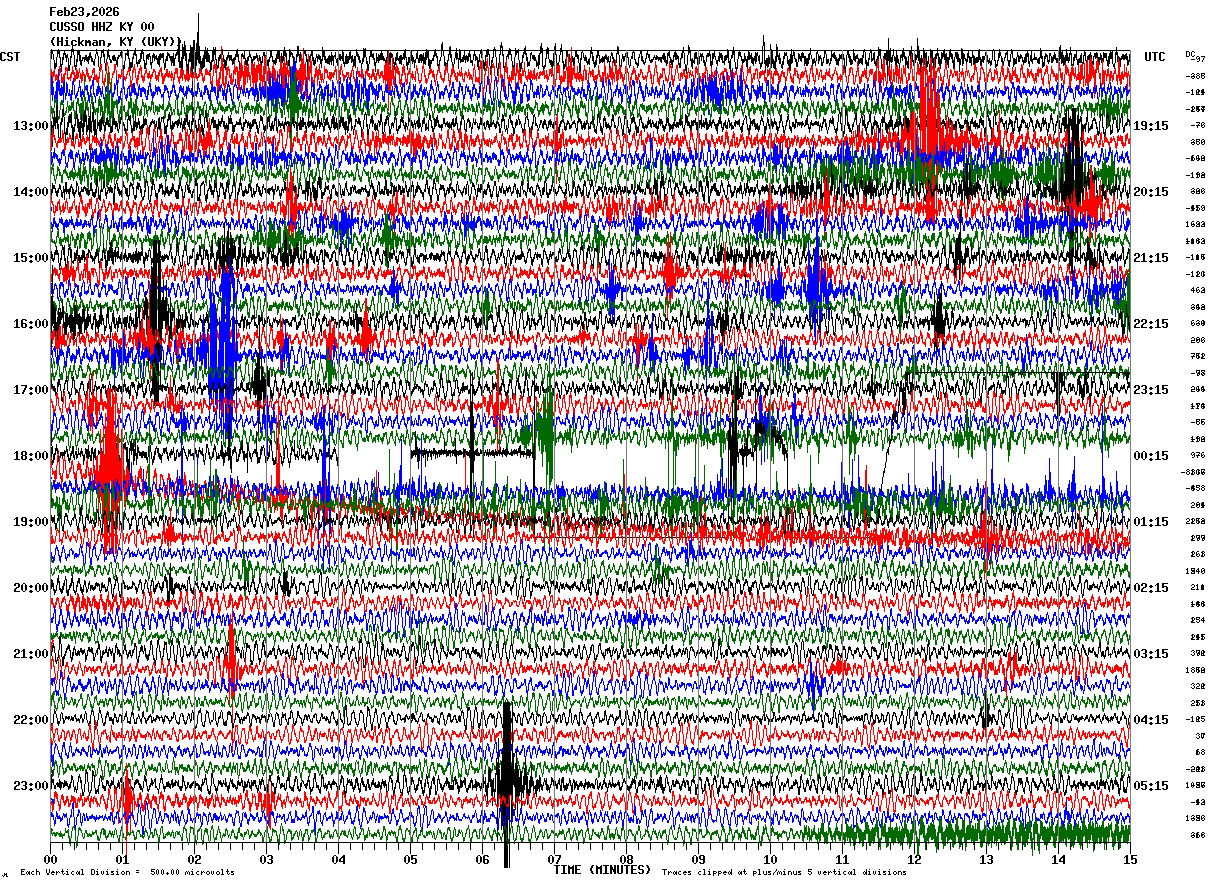This screenshot has height=886, width=1210.
Task: Click the minute axis tick label 08
Action: 626,860
